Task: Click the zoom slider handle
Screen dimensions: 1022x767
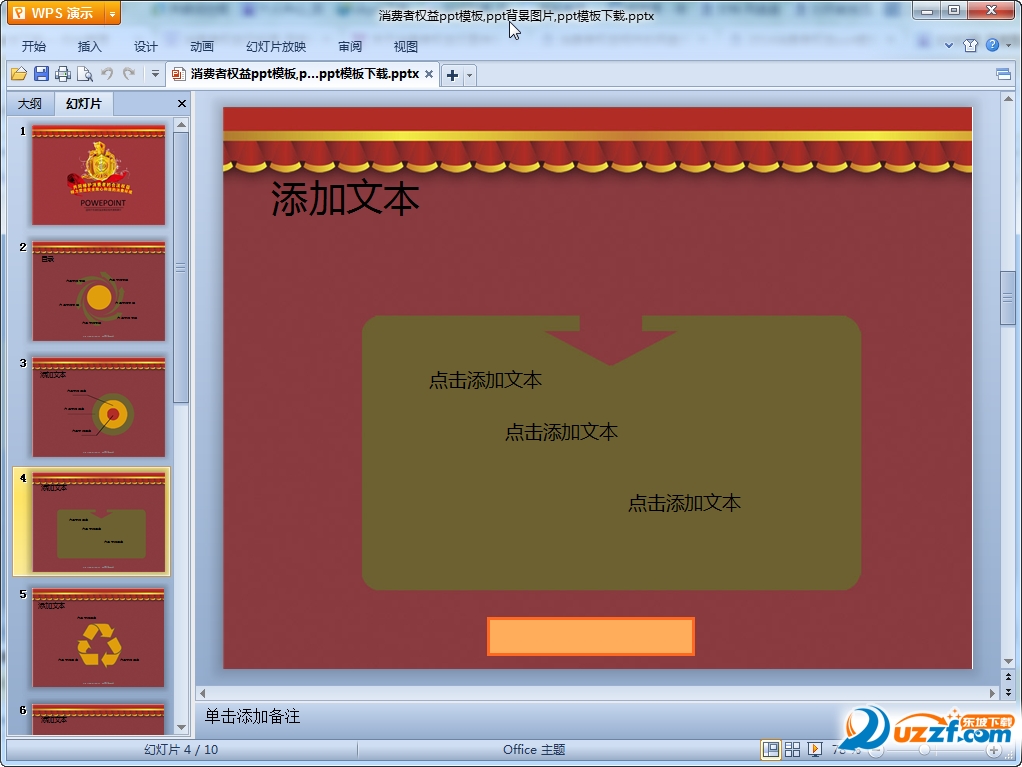Action: (x=924, y=750)
